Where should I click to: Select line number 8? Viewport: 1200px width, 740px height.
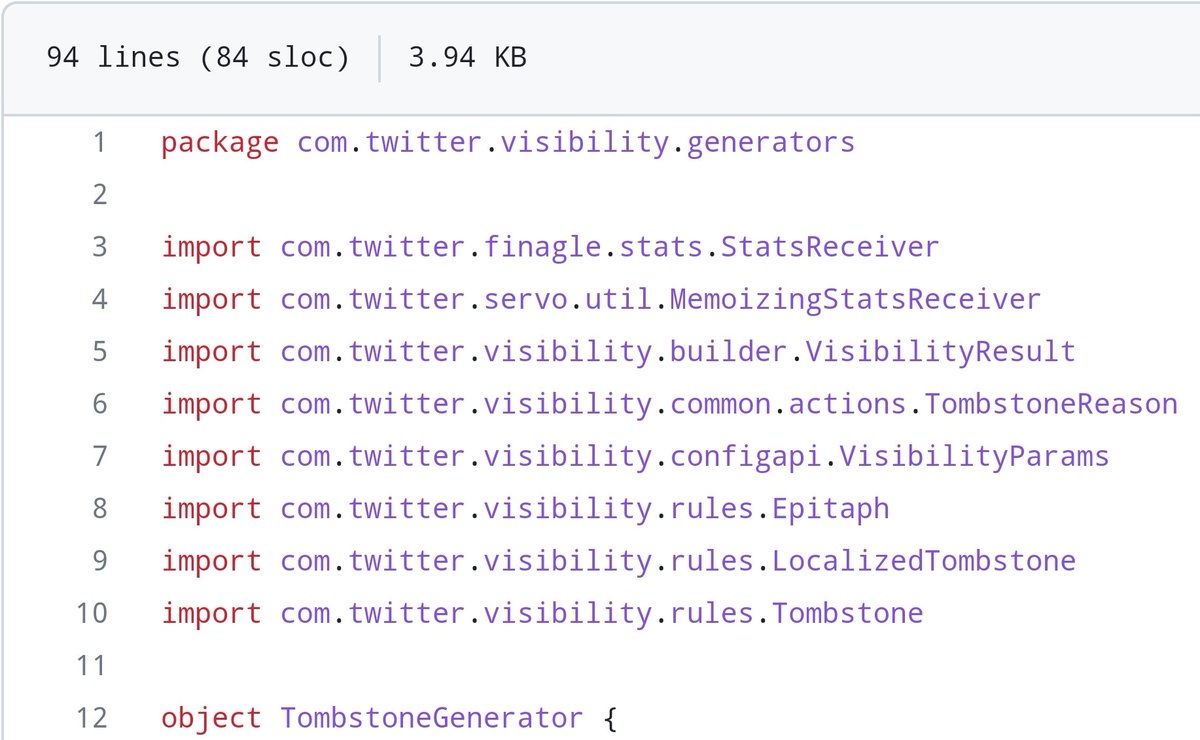(98, 508)
